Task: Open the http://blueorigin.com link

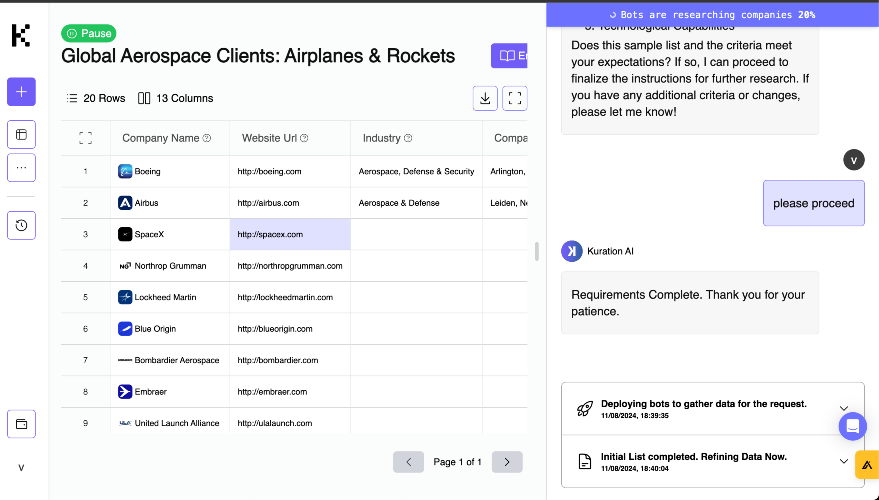Action: [275, 328]
